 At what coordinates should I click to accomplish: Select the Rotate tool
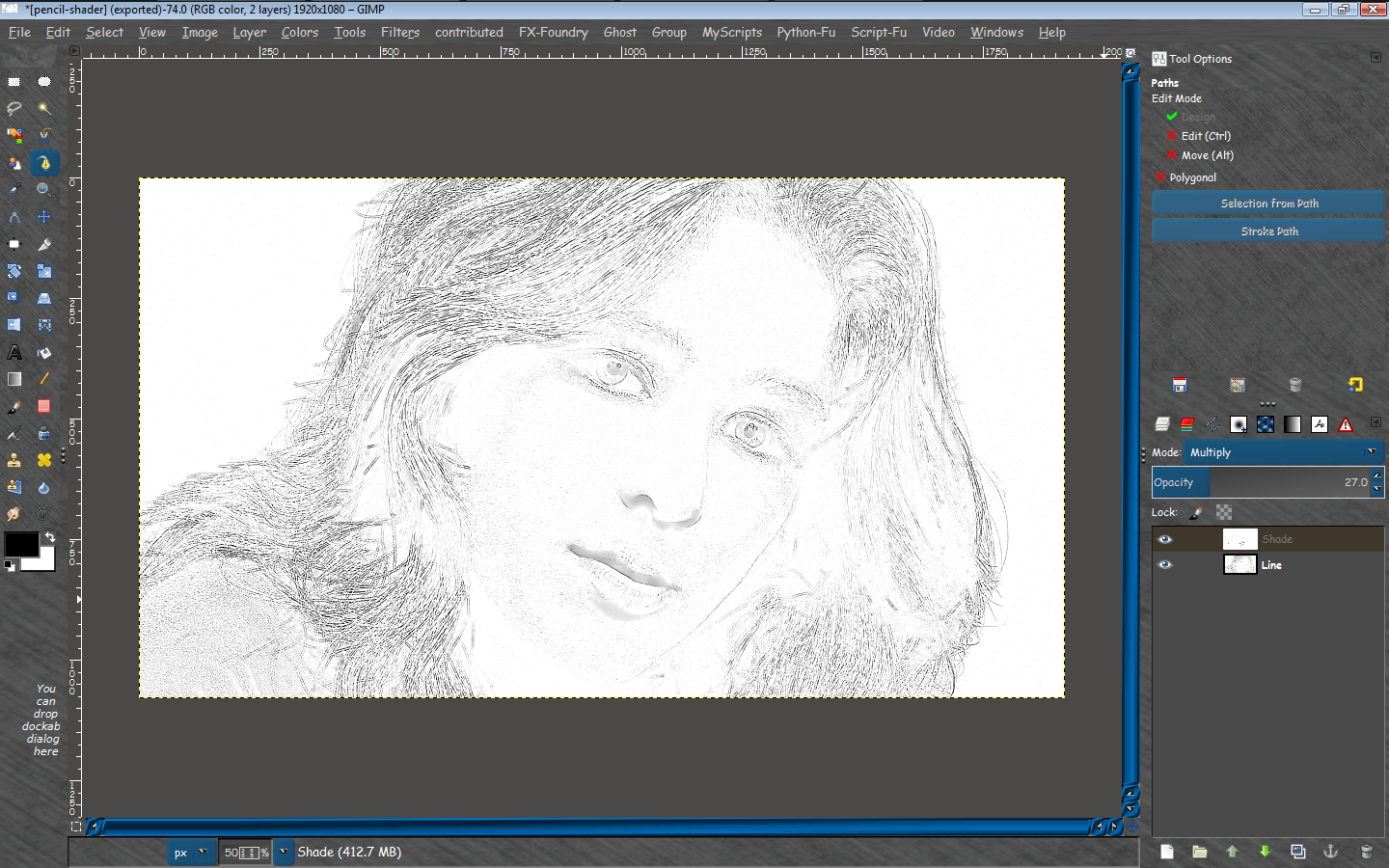[14, 271]
